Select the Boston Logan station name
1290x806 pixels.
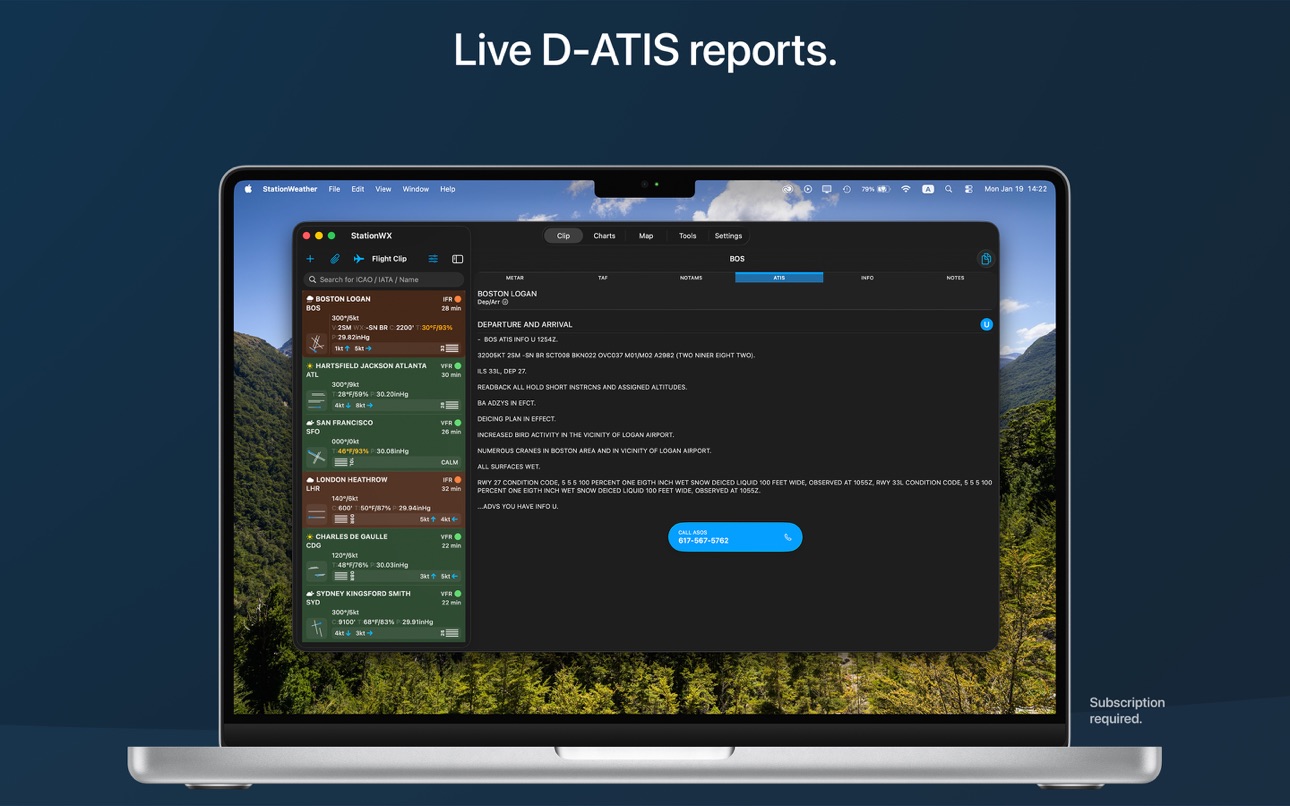[343, 299]
